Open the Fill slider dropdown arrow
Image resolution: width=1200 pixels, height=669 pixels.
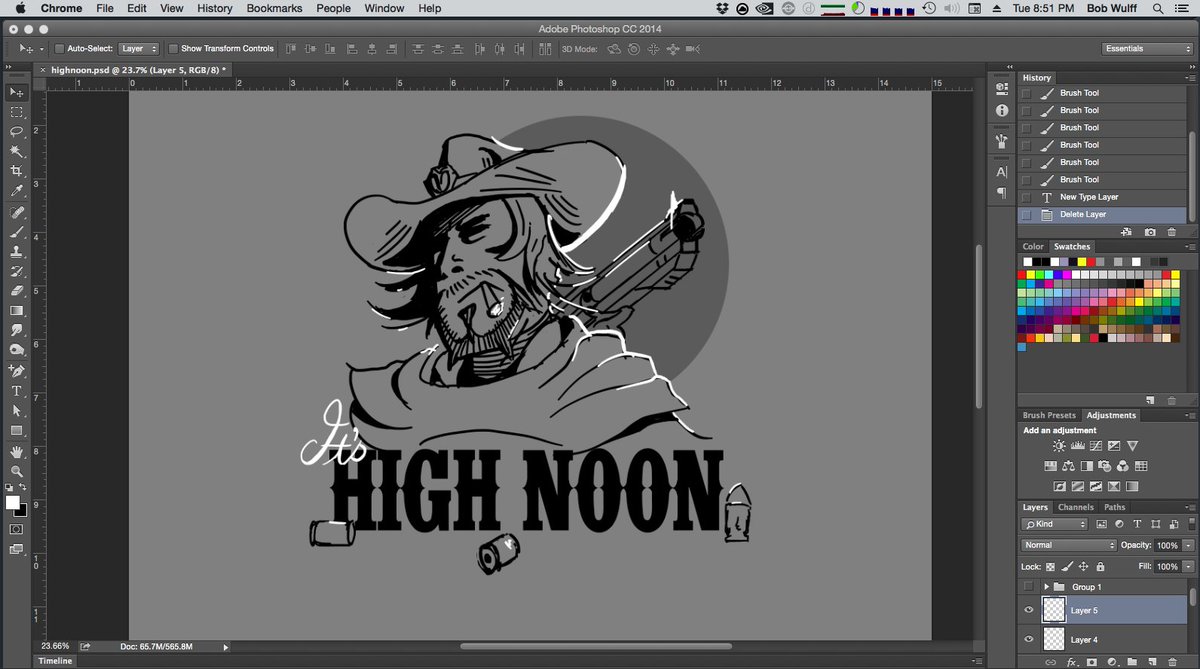coord(1188,566)
